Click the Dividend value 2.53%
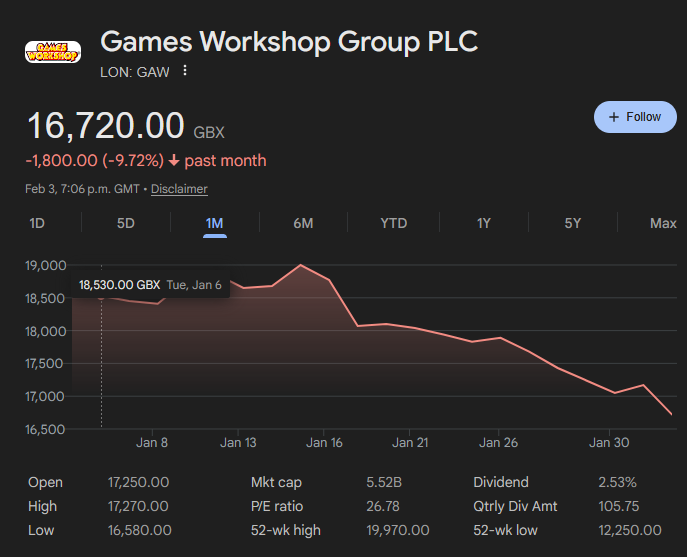This screenshot has width=687, height=557. (x=617, y=482)
